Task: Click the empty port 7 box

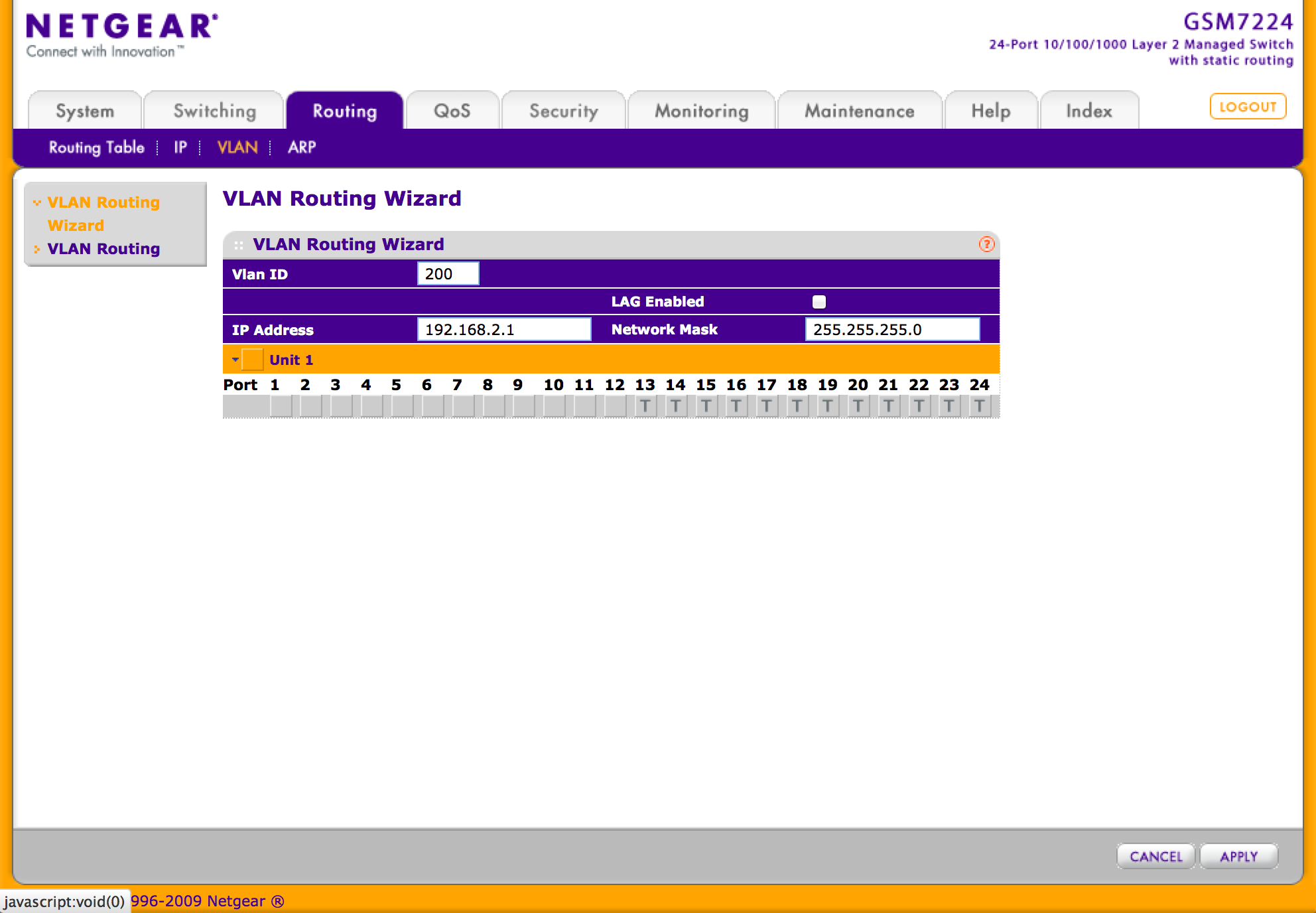Action: point(462,406)
